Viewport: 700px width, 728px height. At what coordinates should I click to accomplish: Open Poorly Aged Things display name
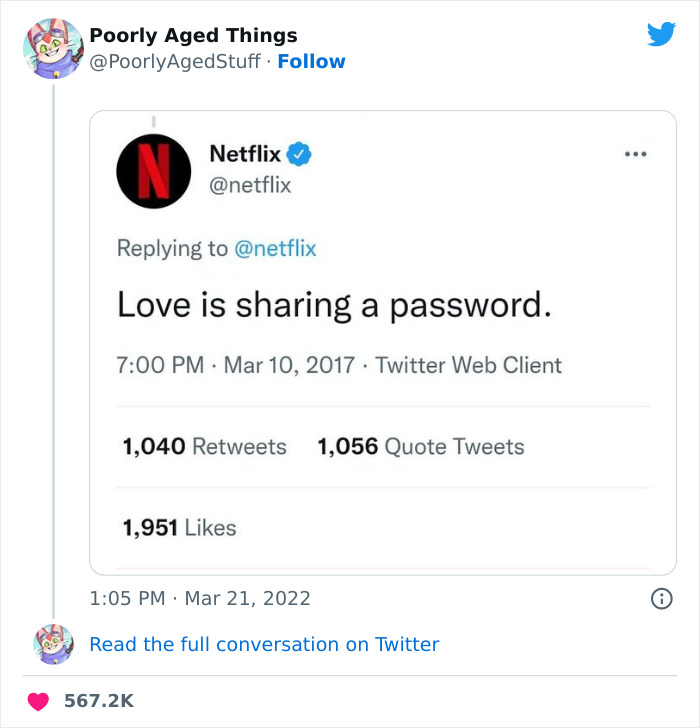point(194,35)
